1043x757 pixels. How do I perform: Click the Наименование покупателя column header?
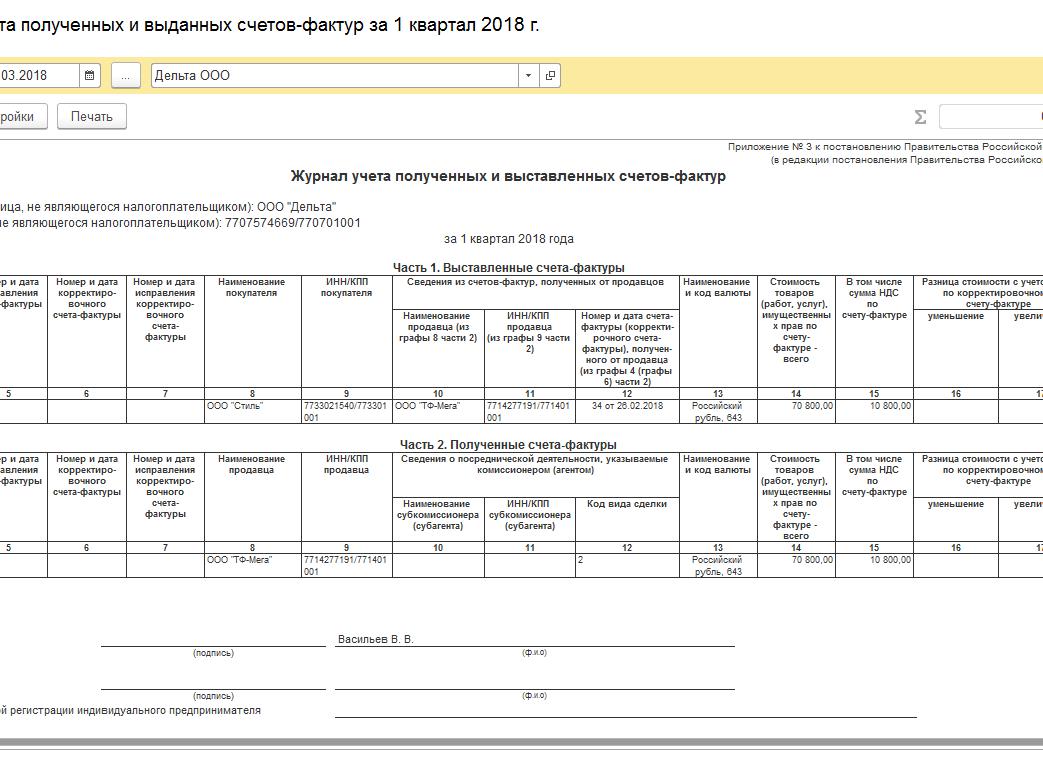[253, 331]
